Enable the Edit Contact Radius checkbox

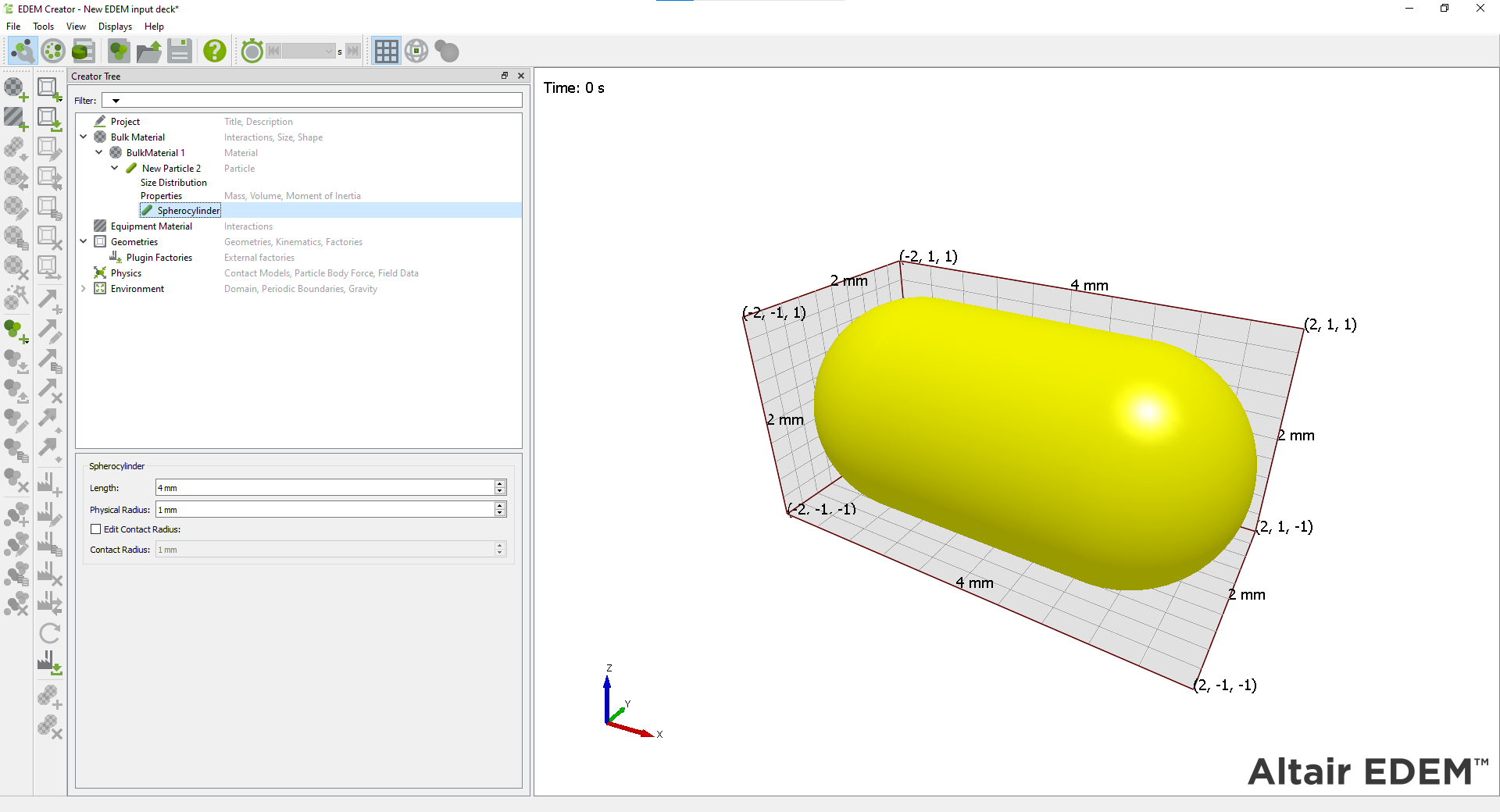tap(96, 529)
